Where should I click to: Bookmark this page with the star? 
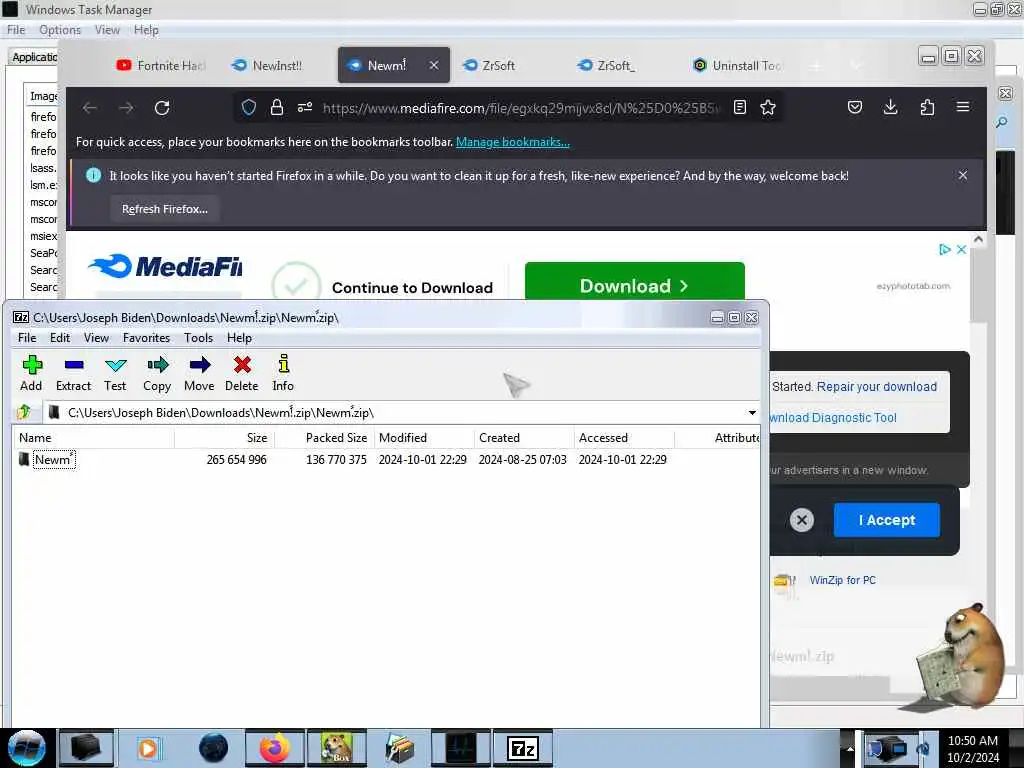pos(768,107)
